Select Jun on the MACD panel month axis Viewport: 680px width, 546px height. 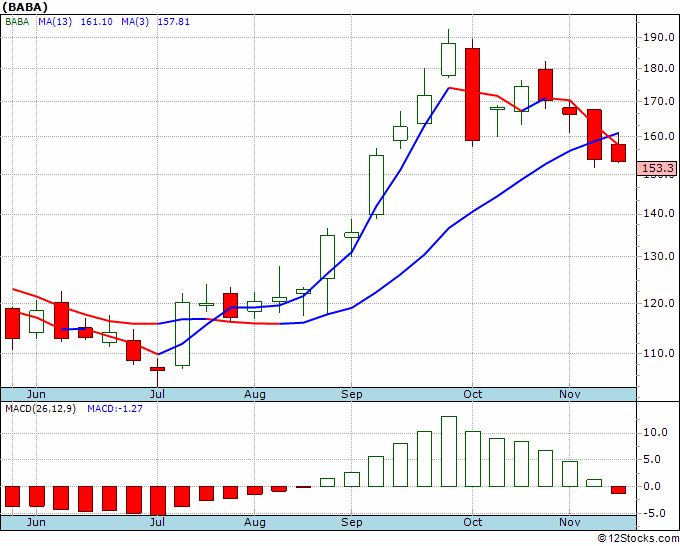36,522
